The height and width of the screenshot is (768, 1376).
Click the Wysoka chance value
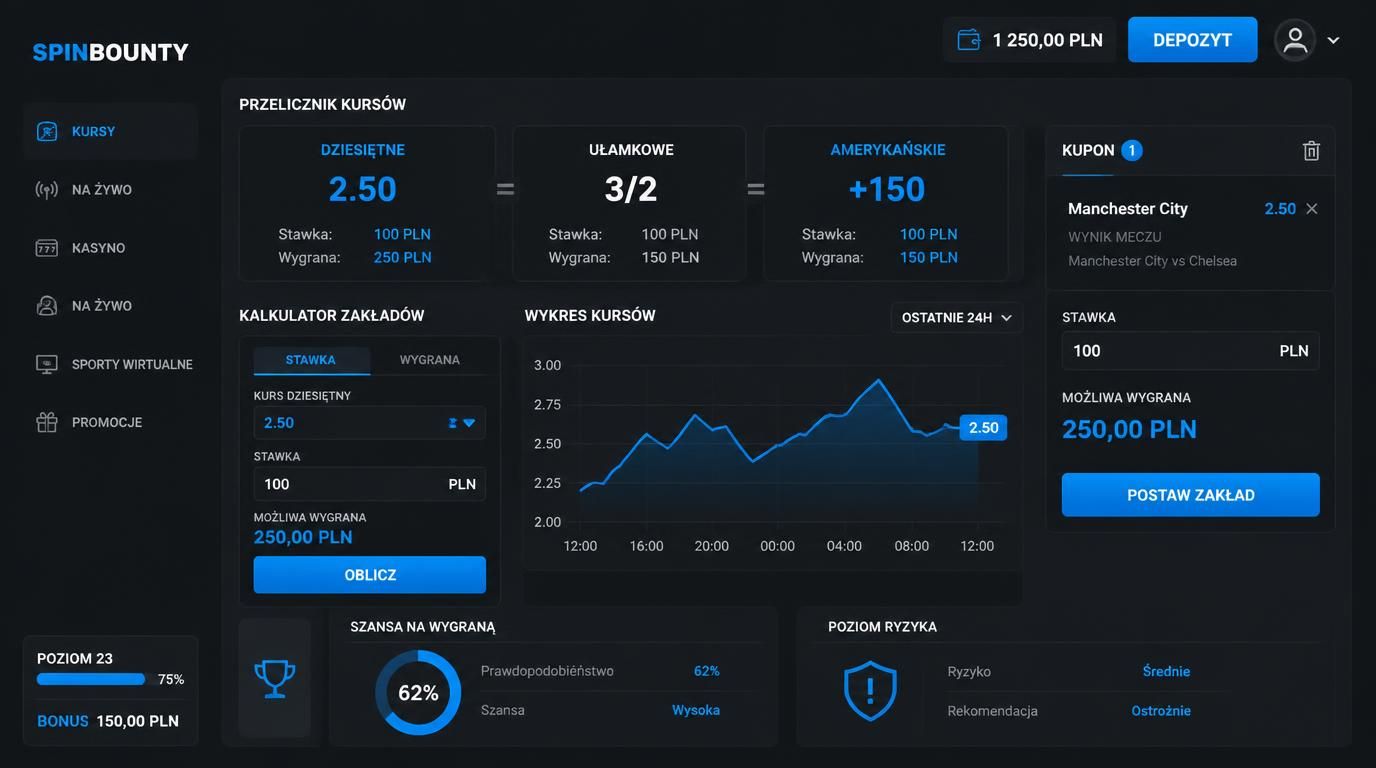(696, 710)
